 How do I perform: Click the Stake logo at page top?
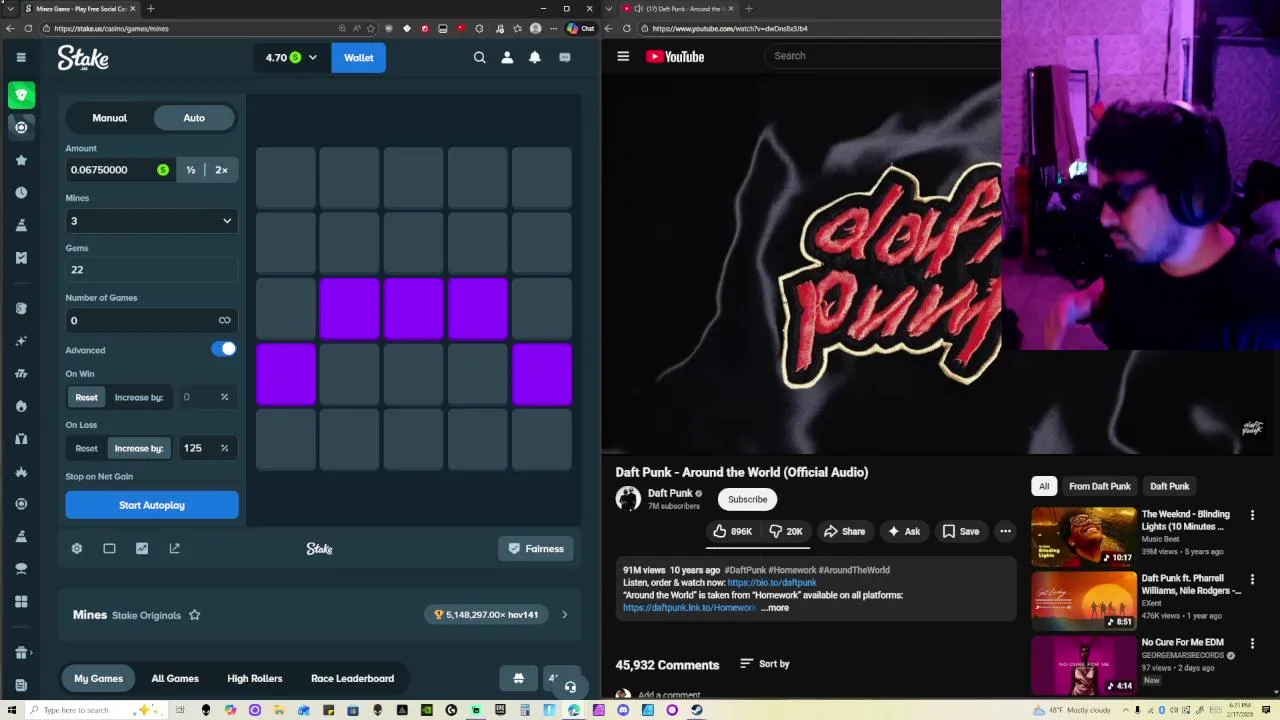(x=83, y=58)
